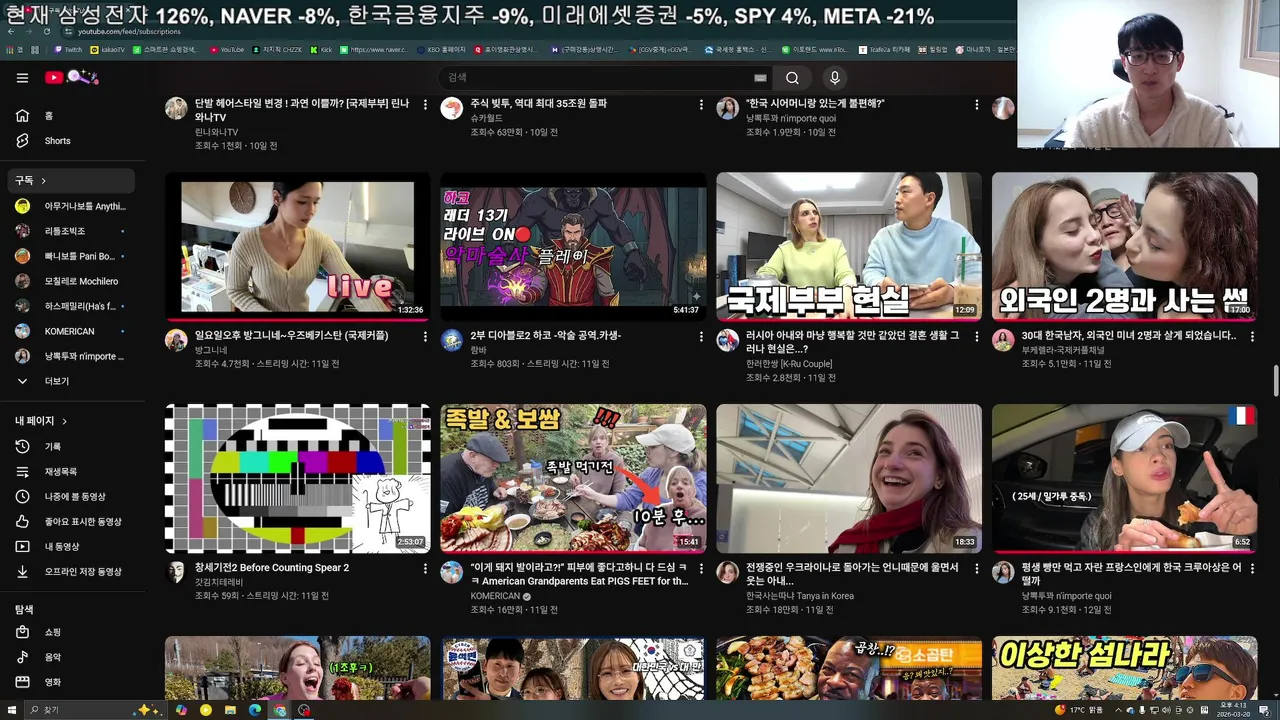
Task: Open options menu for 러시아 아내와 video
Action: (976, 337)
